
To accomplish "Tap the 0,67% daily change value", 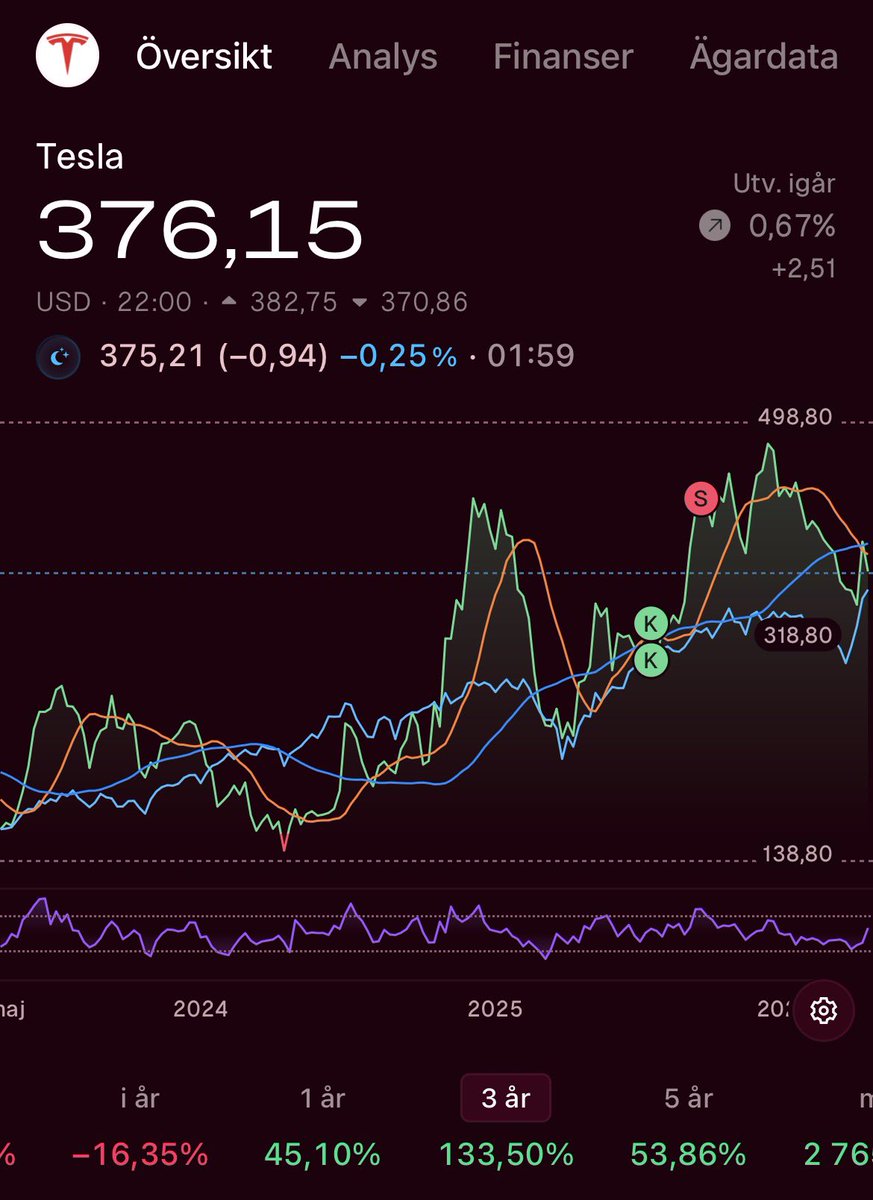I will click(x=792, y=228).
